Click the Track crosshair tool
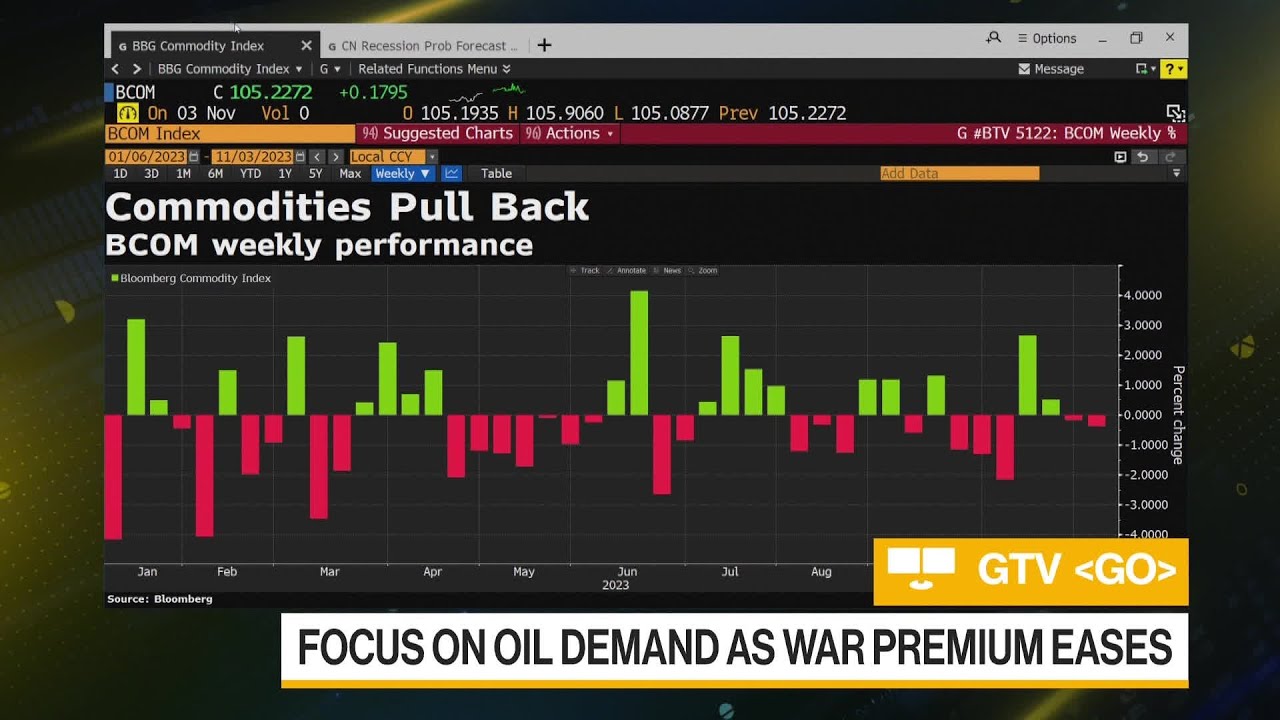This screenshot has height=720, width=1280. coord(585,270)
